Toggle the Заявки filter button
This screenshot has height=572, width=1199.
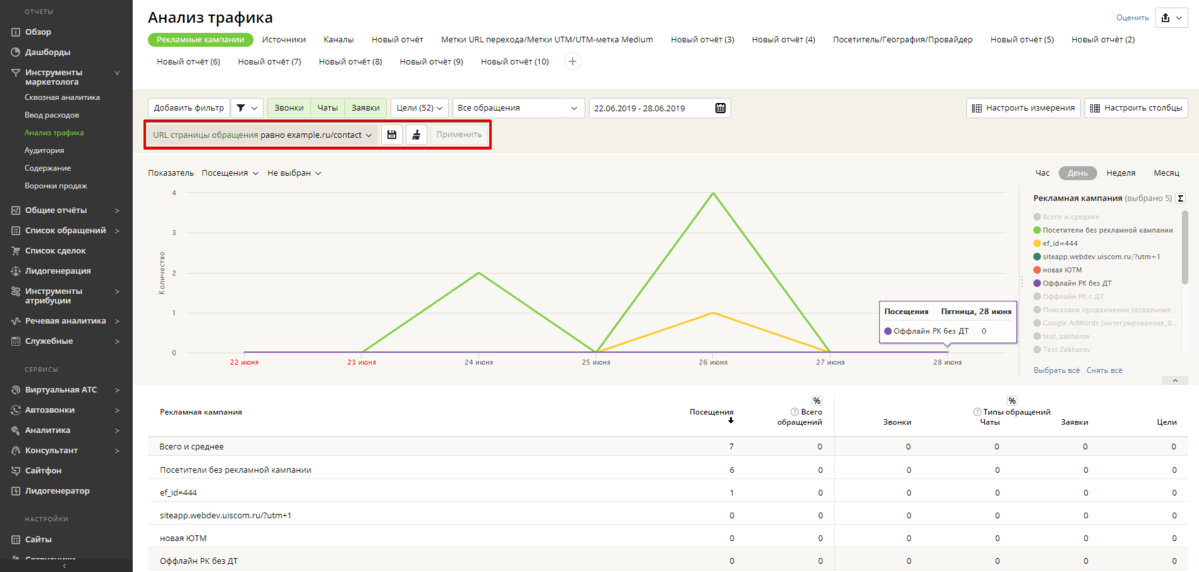point(366,108)
